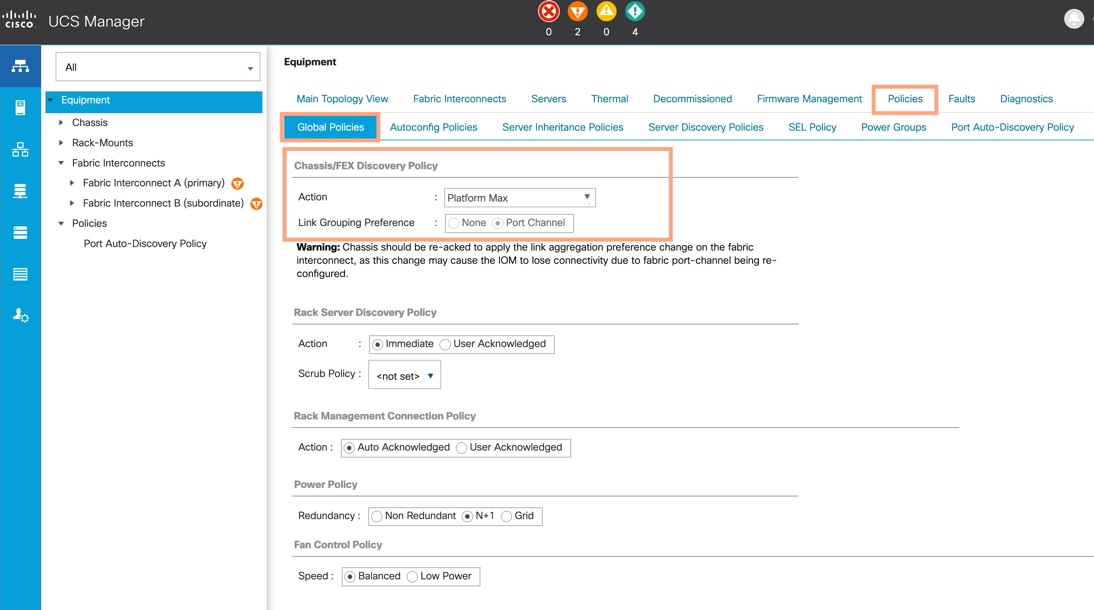Open the Platform Max action dropdown
1094x610 pixels.
[520, 198]
